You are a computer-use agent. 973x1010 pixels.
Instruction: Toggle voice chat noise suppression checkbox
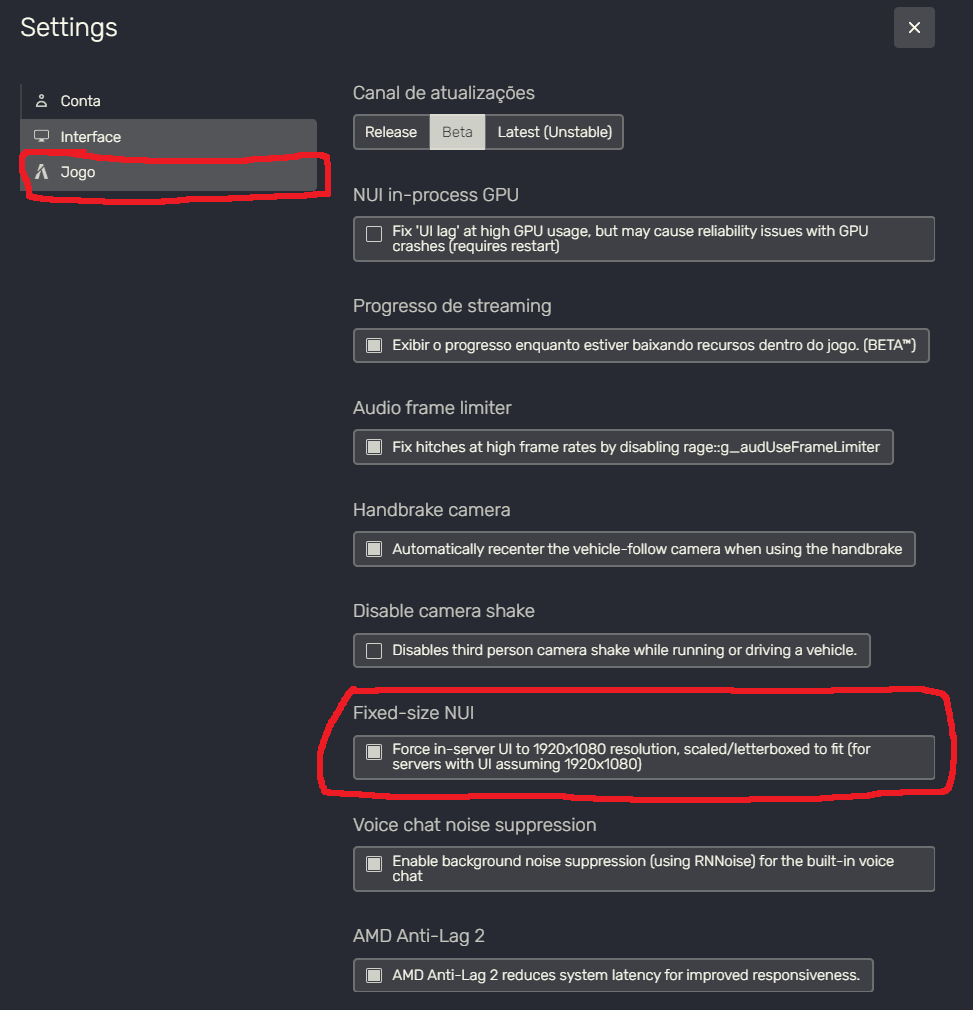pos(374,864)
